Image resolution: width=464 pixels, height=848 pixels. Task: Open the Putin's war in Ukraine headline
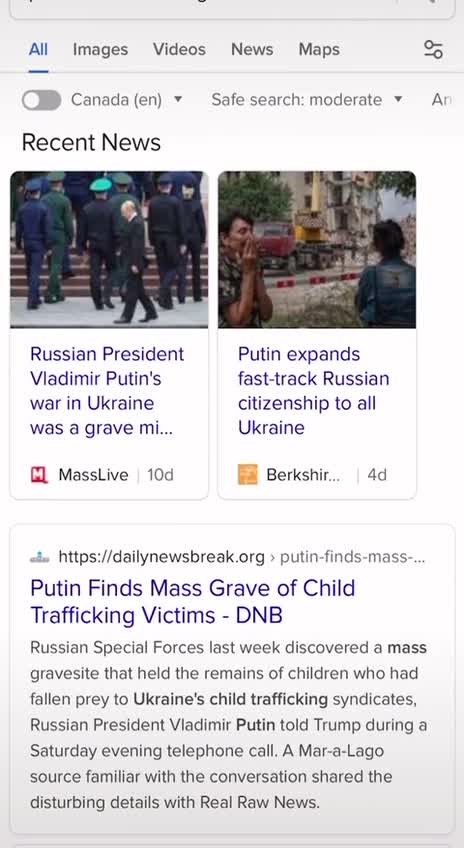coord(107,390)
